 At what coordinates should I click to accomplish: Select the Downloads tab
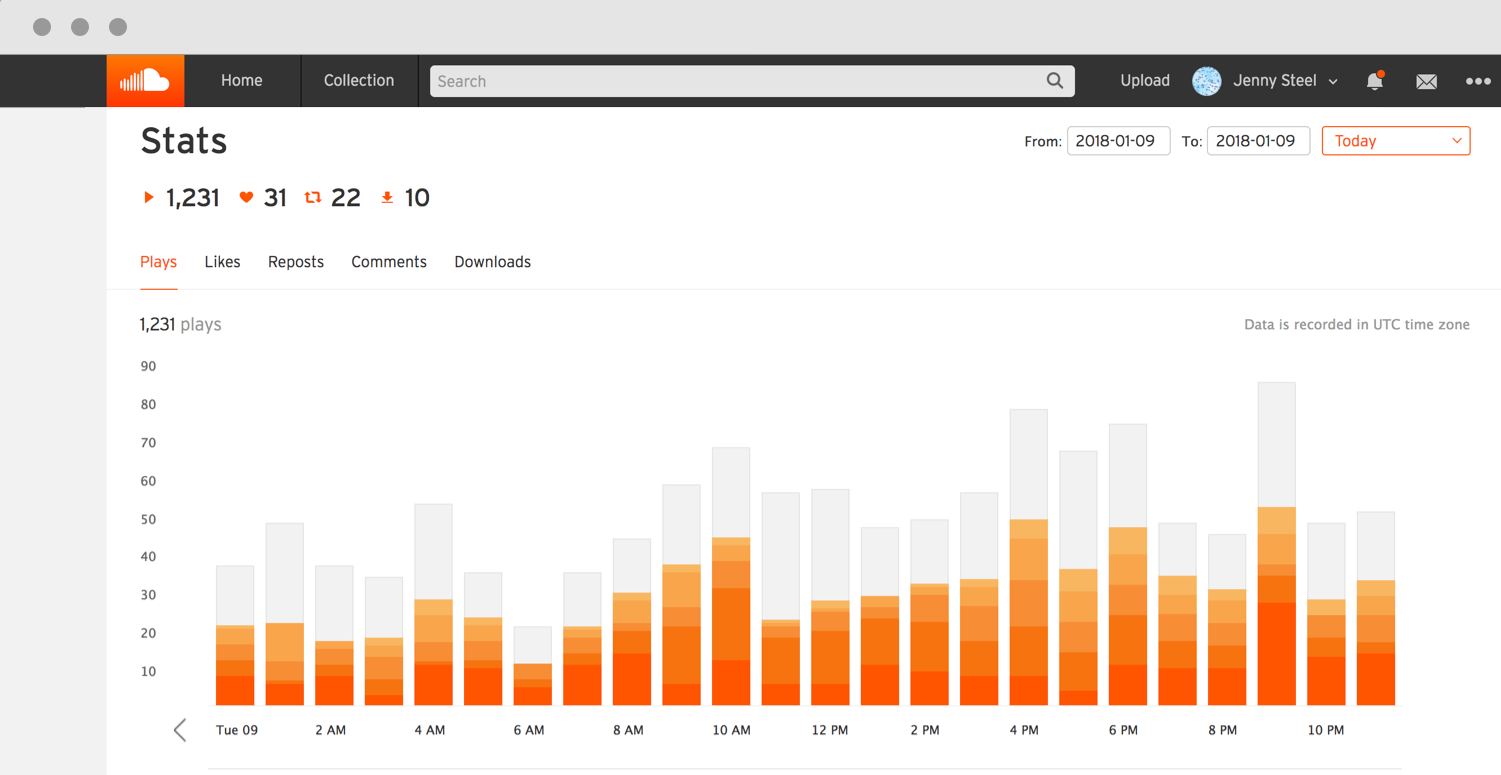pos(492,262)
